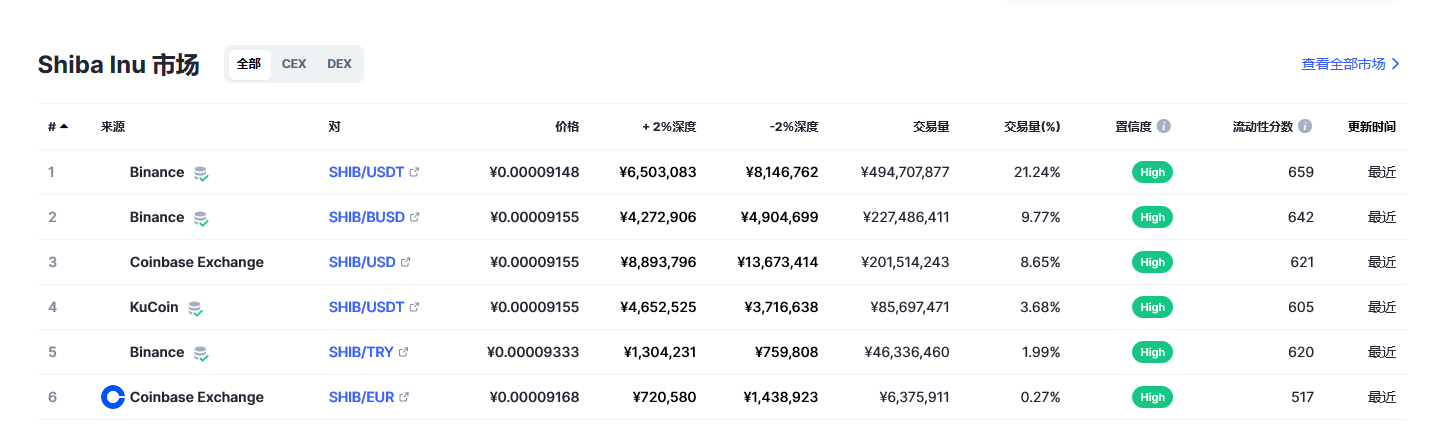This screenshot has width=1450, height=430.
Task: Open the KuCoin SHIB/USDT pair link
Action: [366, 307]
